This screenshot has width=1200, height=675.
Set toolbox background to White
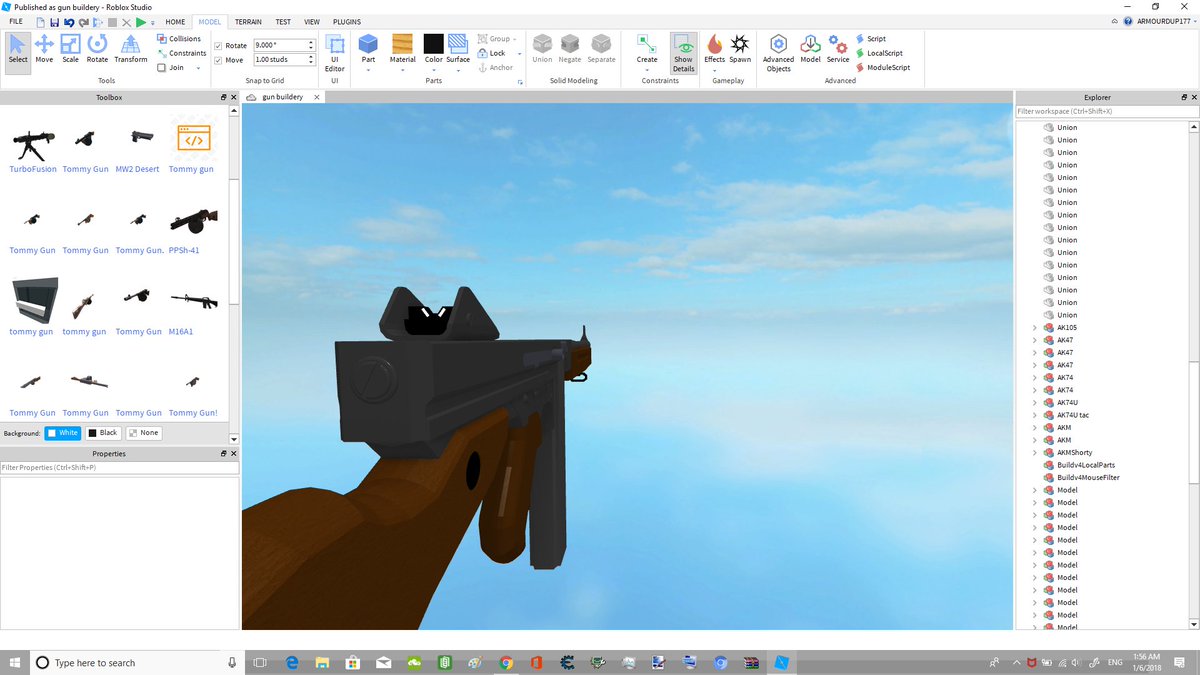click(62, 433)
